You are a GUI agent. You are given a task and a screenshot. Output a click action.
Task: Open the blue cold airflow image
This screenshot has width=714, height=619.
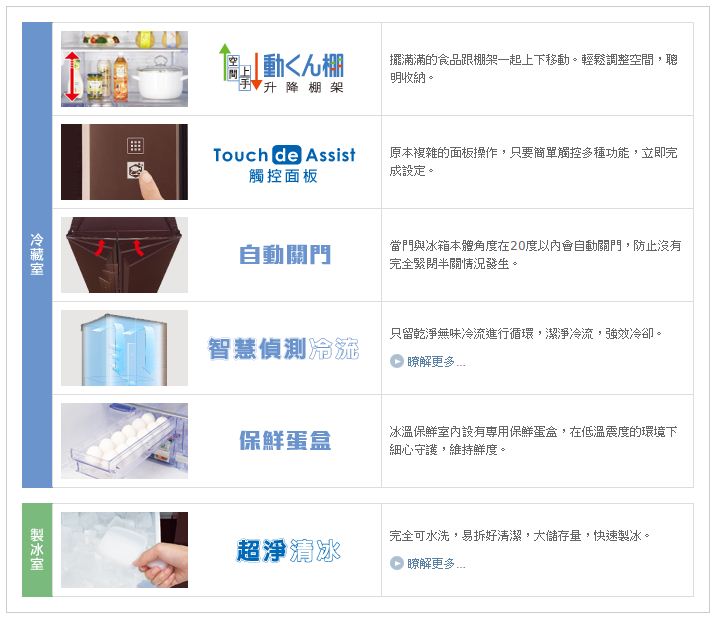click(124, 348)
